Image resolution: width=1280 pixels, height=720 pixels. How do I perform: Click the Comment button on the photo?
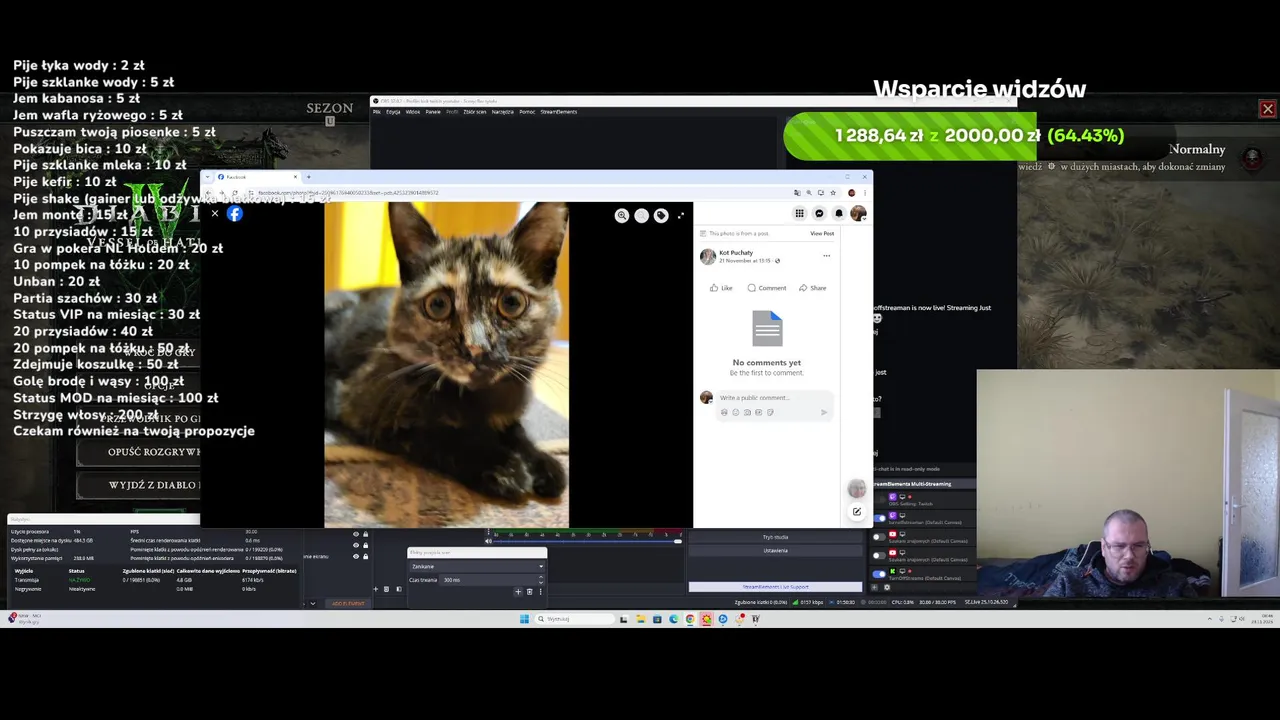[767, 288]
